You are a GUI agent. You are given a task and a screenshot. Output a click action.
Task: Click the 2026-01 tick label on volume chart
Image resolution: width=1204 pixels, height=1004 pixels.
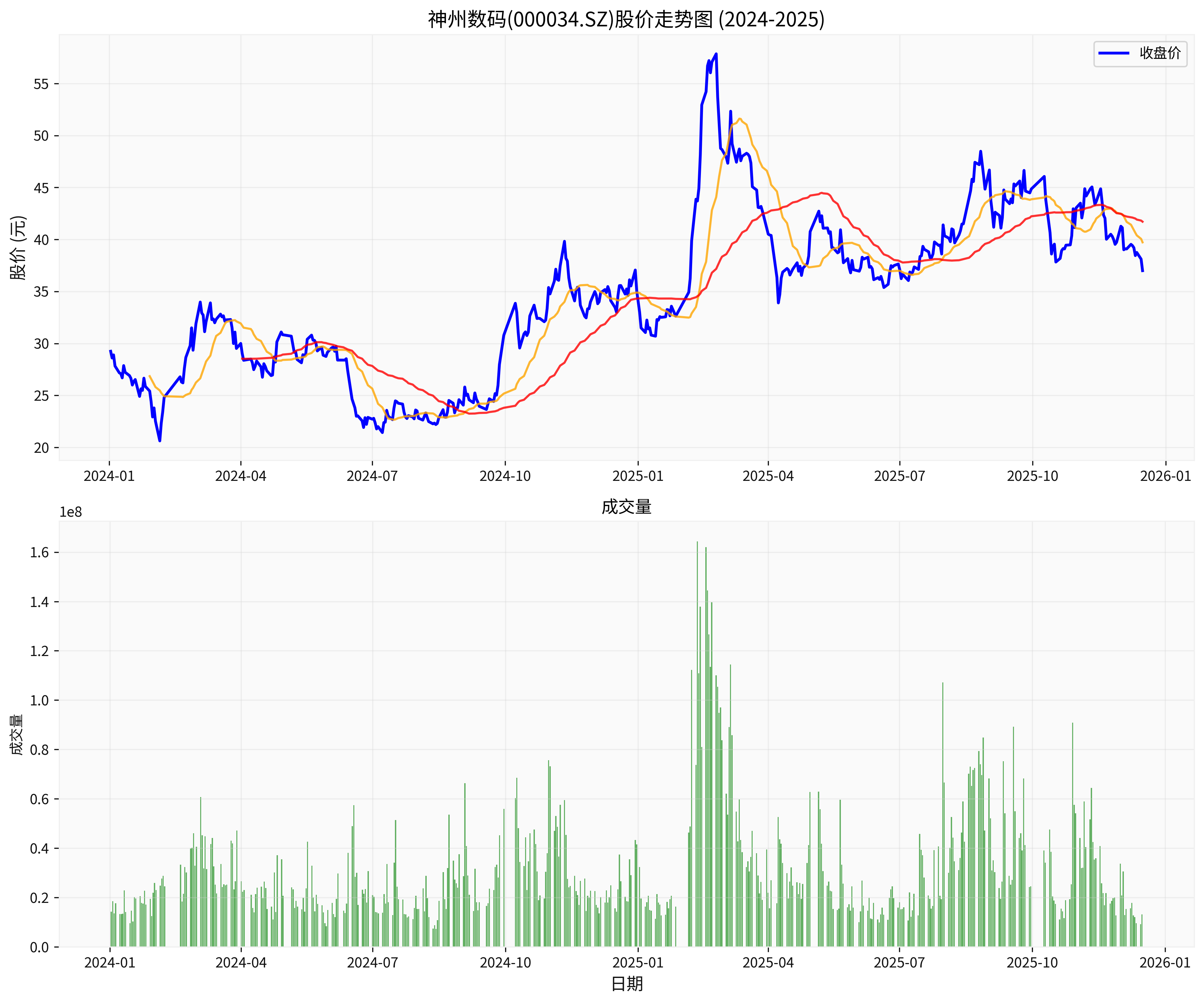[x=1165, y=963]
